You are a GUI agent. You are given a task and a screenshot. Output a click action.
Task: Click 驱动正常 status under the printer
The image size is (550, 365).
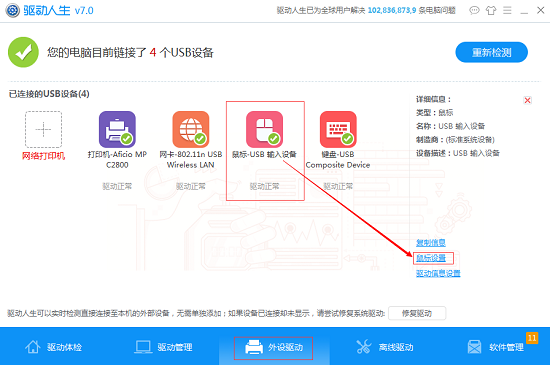click(117, 186)
